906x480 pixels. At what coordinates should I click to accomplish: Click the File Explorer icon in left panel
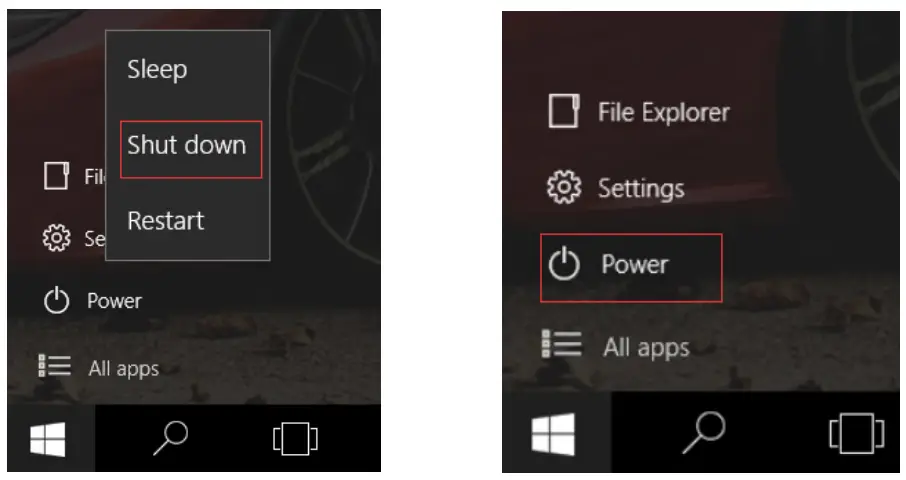click(57, 176)
